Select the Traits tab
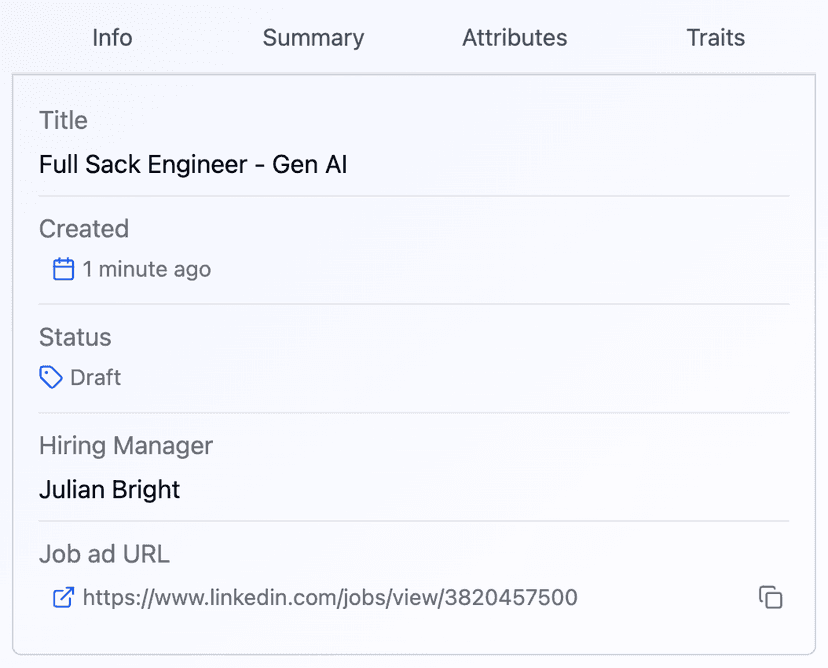The image size is (828, 668). pyautogui.click(x=715, y=38)
